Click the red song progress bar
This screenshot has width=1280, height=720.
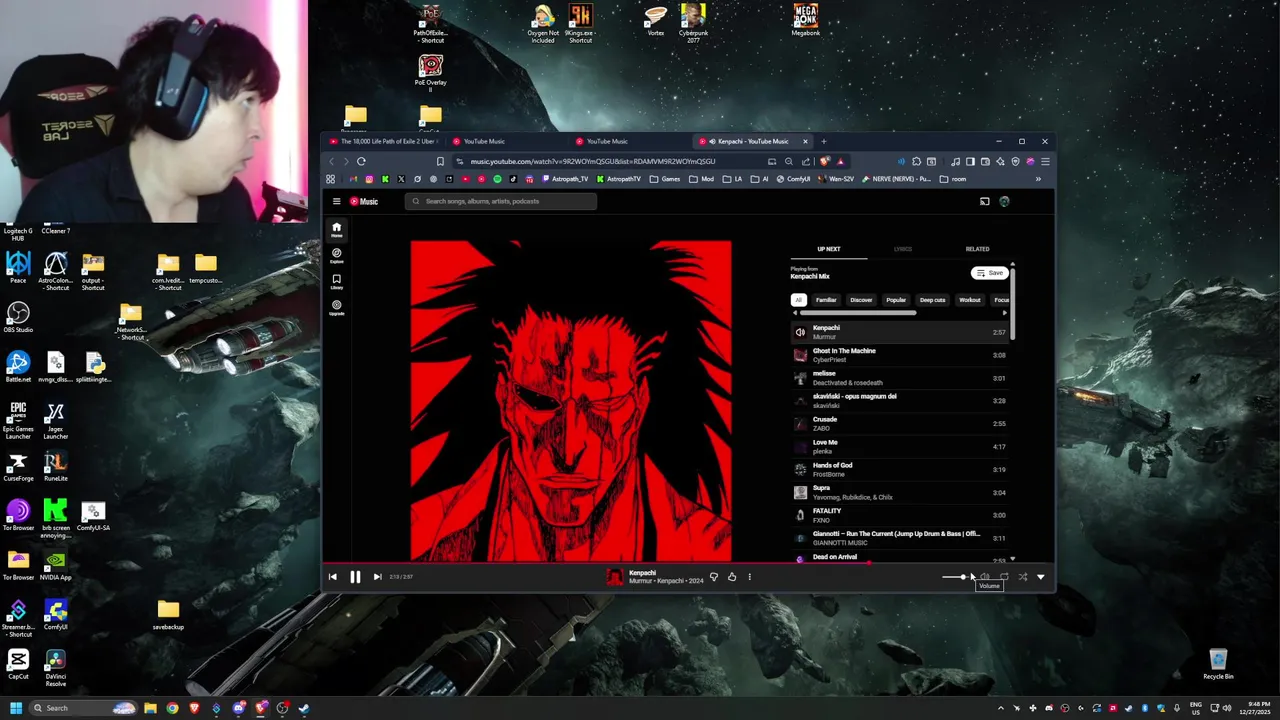click(x=595, y=563)
